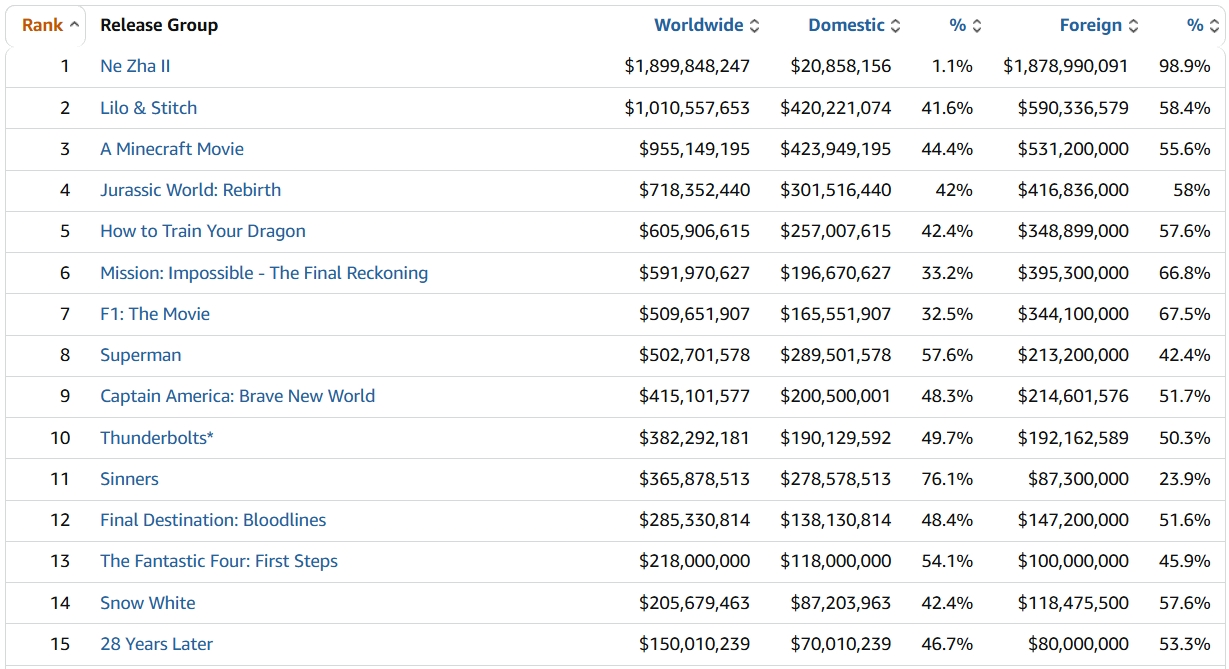Click foreign gross $416,836,000
The height and width of the screenshot is (669, 1229).
coord(1073,190)
